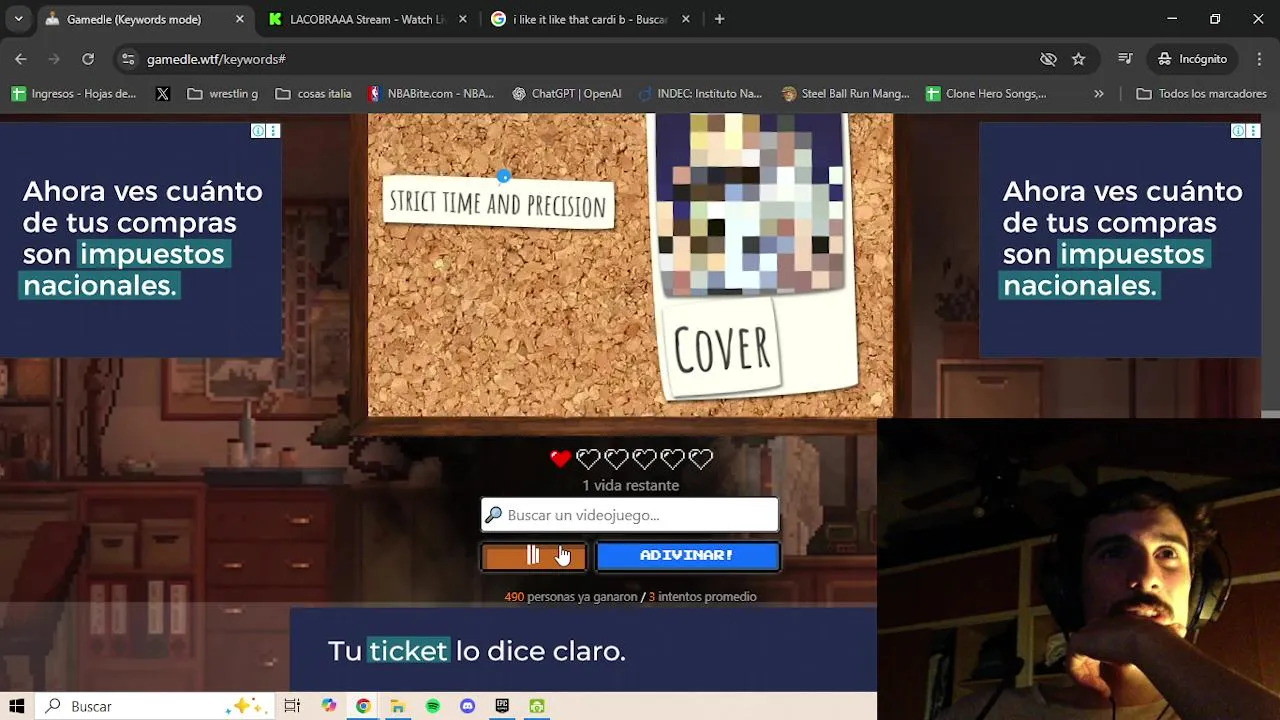This screenshot has height=720, width=1280.
Task: Click the left impuestos nacionales ad
Action: pyautogui.click(x=141, y=240)
